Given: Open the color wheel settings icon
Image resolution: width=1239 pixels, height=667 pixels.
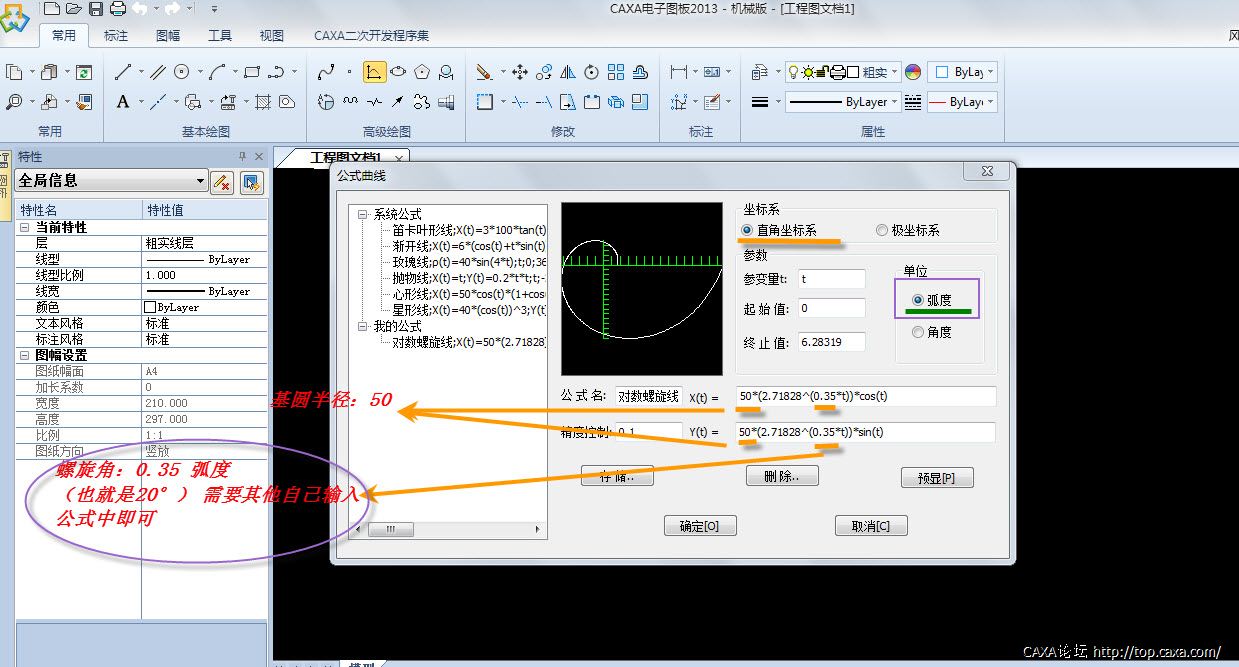Looking at the screenshot, I should 912,72.
